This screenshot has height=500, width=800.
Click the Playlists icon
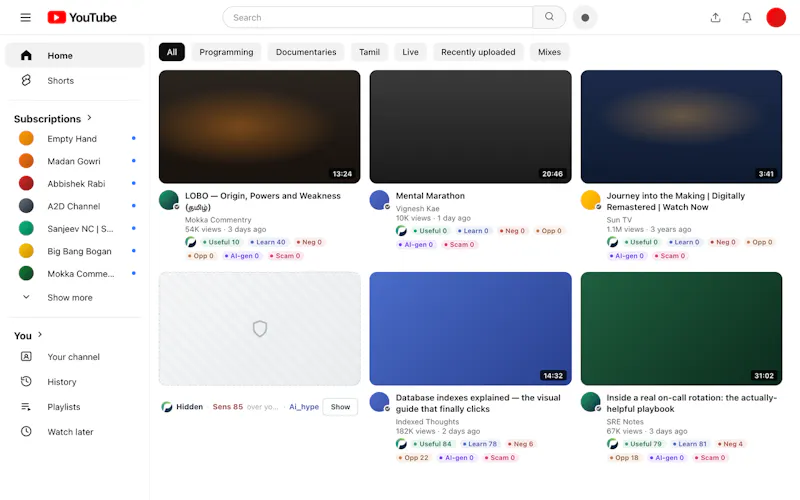pyautogui.click(x=26, y=406)
